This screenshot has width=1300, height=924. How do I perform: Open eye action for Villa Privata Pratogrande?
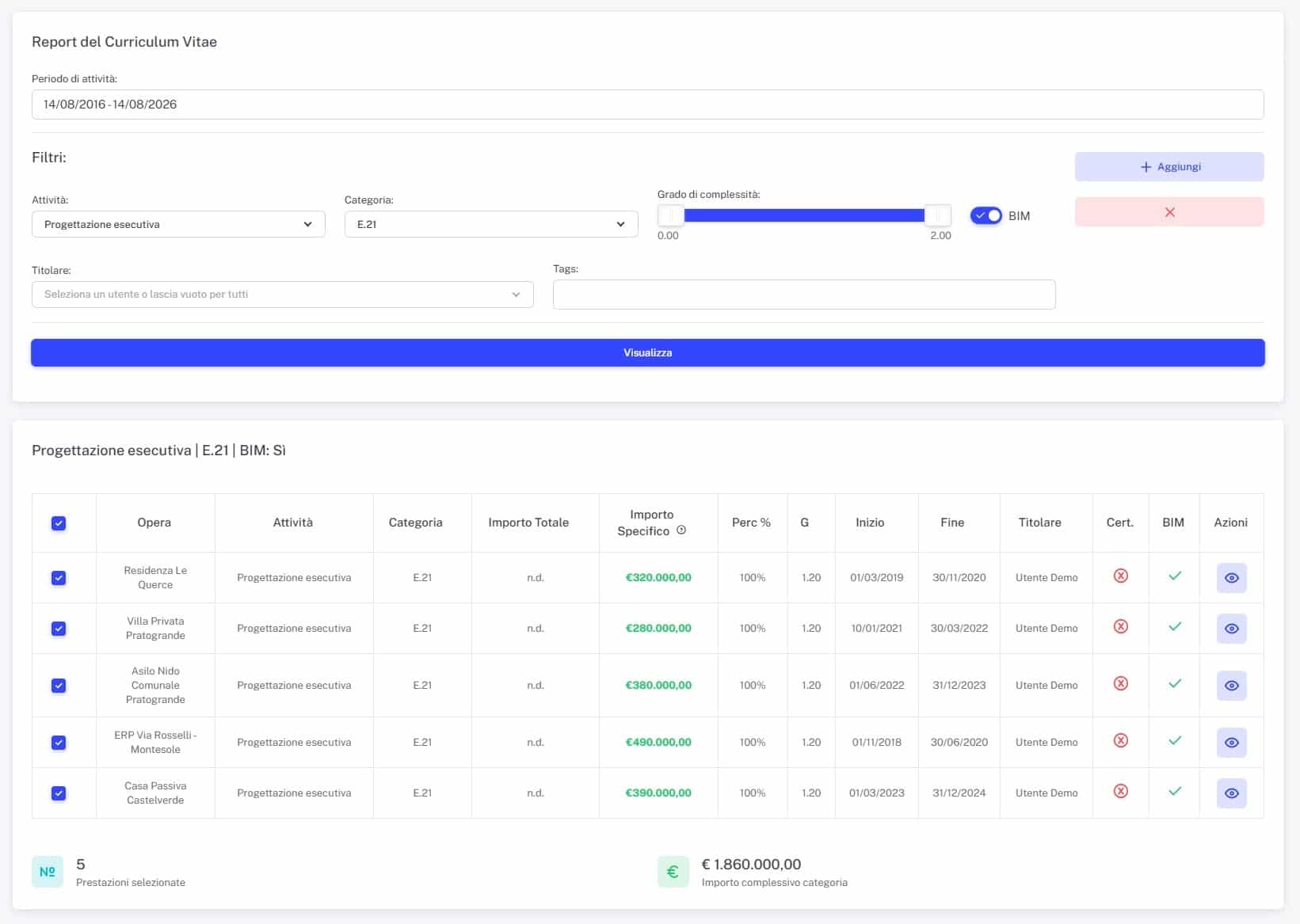point(1231,629)
